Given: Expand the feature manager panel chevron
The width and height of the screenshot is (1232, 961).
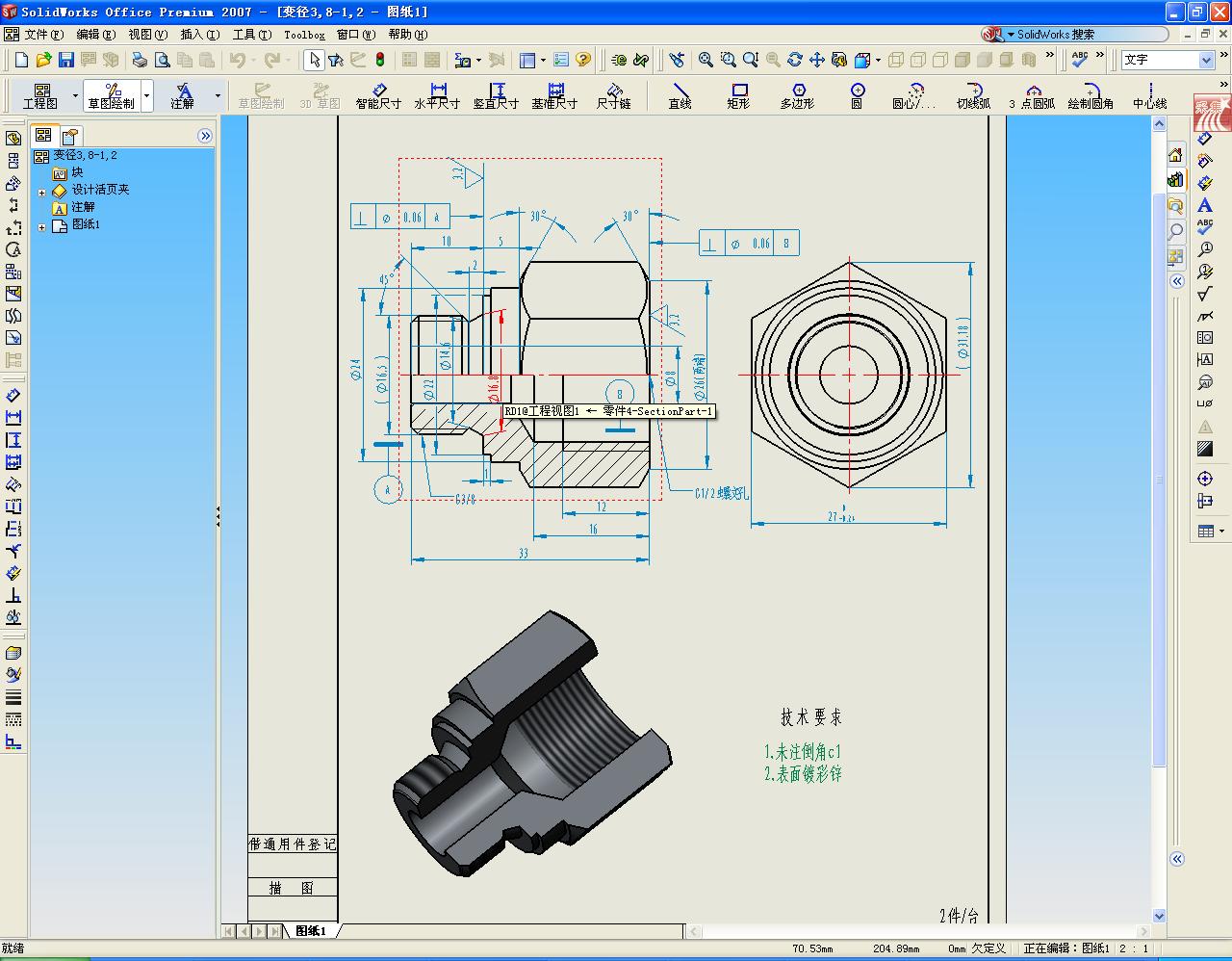Looking at the screenshot, I should click(x=205, y=136).
